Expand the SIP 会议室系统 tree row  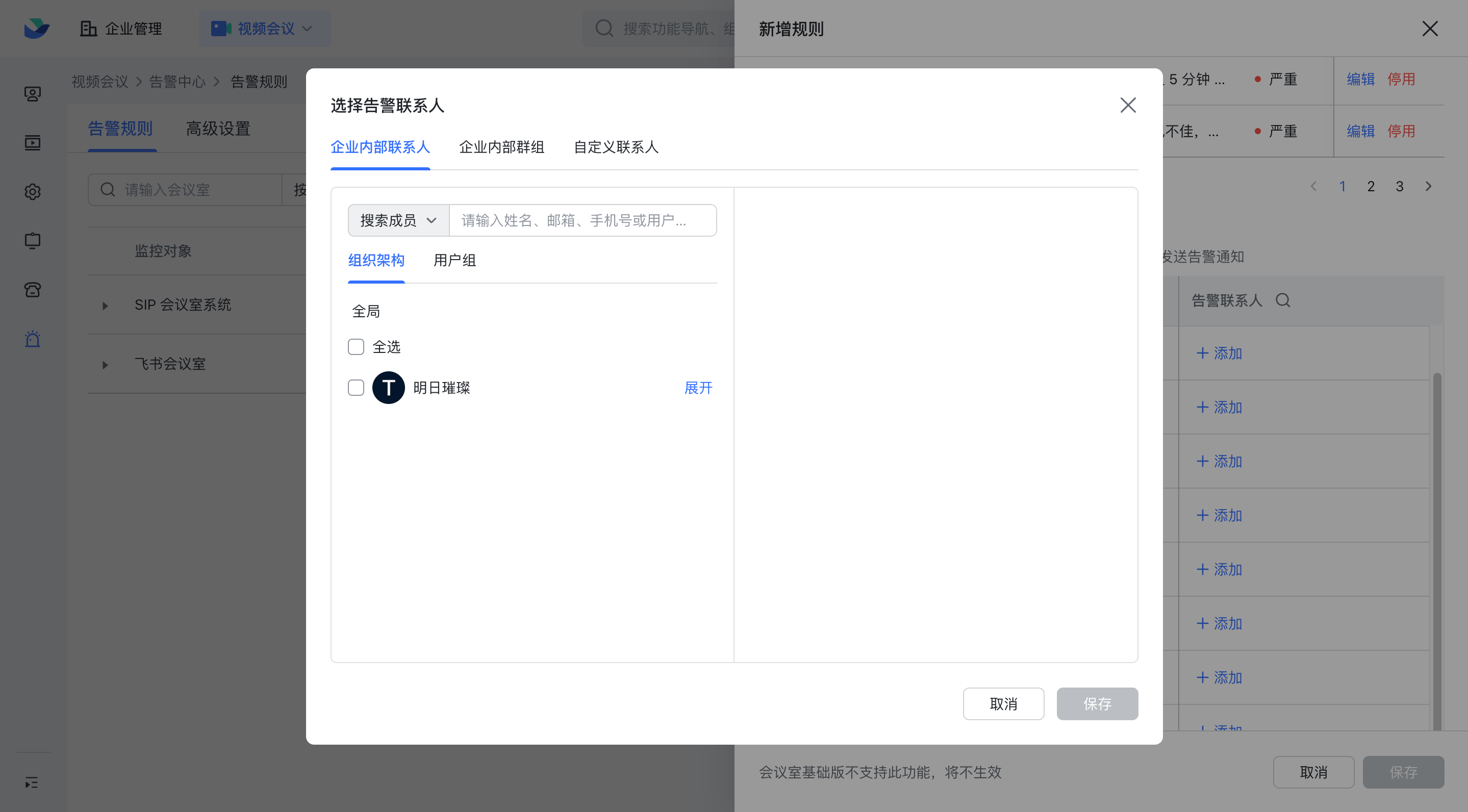point(105,306)
